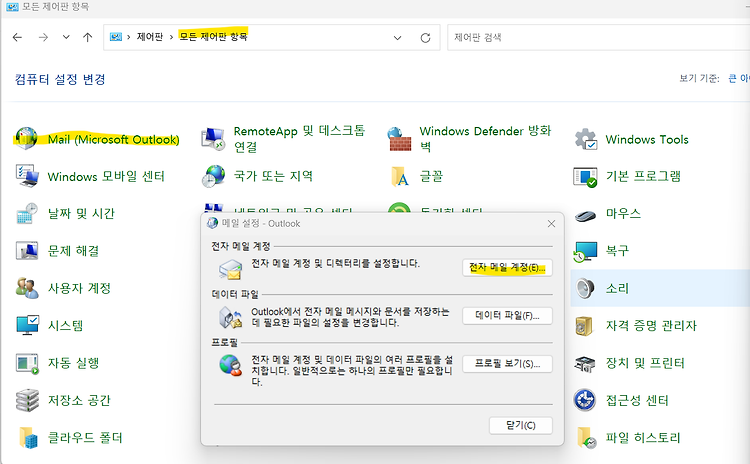Close the 메일 설정 - Outlook dialog
This screenshot has height=464, width=750.
click(x=551, y=224)
